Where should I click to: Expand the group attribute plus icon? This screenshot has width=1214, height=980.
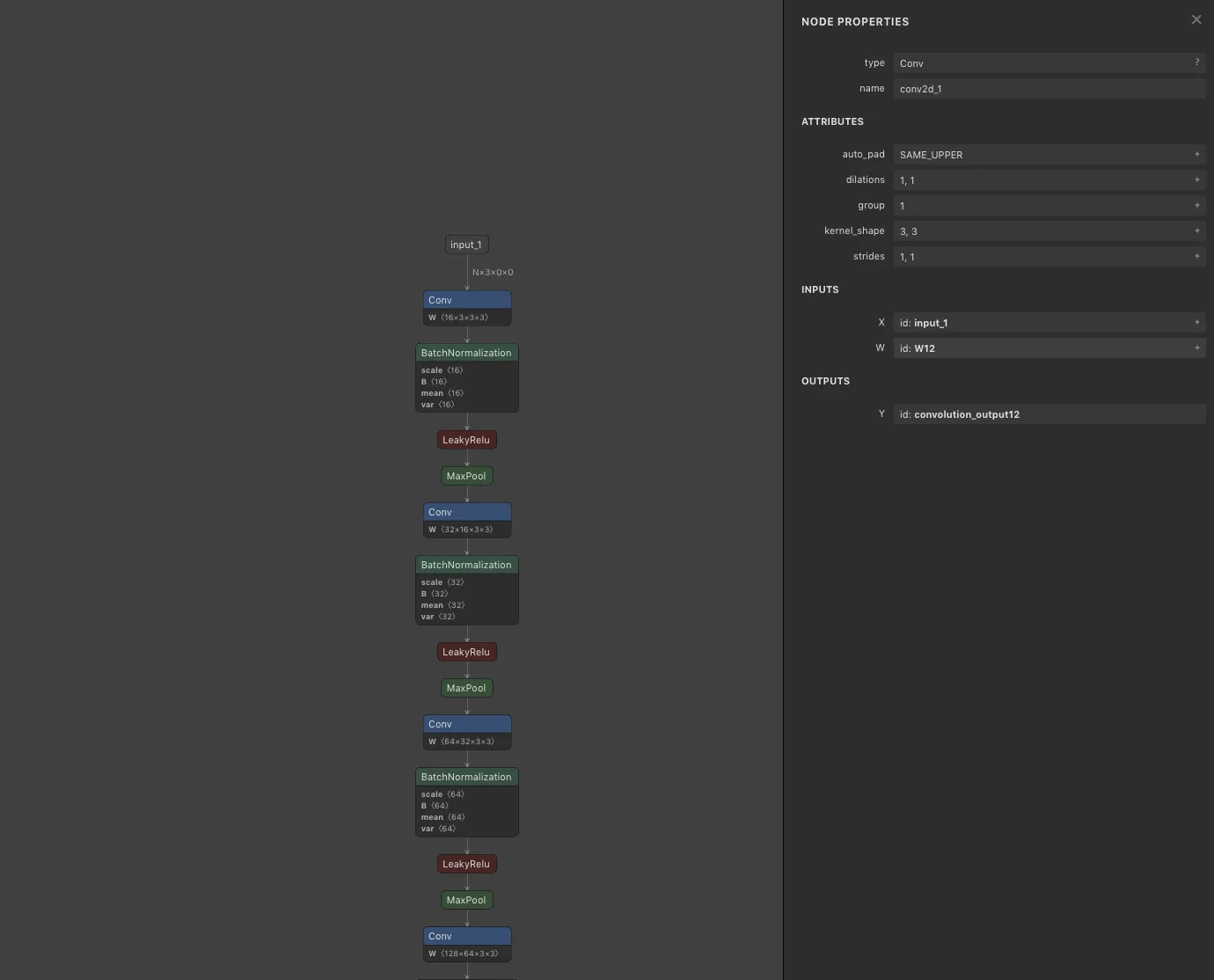point(1196,205)
